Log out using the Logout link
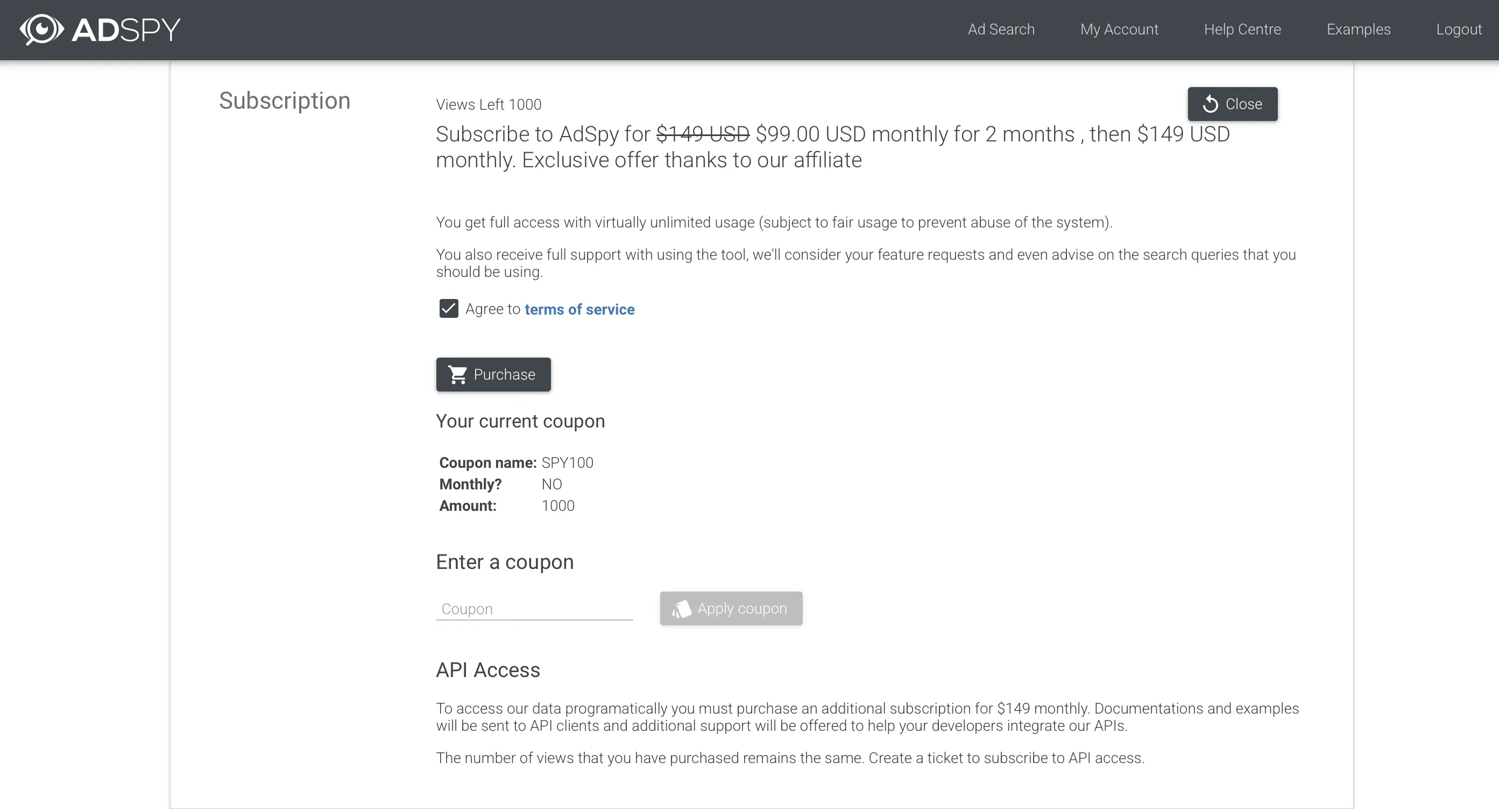Screen dimensions: 1499x812 coord(1458,30)
